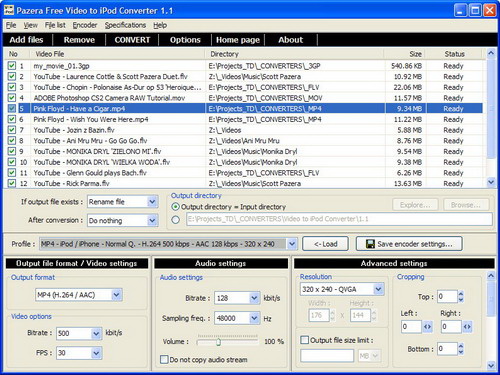Open After conversion dropdown
Image resolution: width=500 pixels, height=375 pixels.
tap(152, 220)
